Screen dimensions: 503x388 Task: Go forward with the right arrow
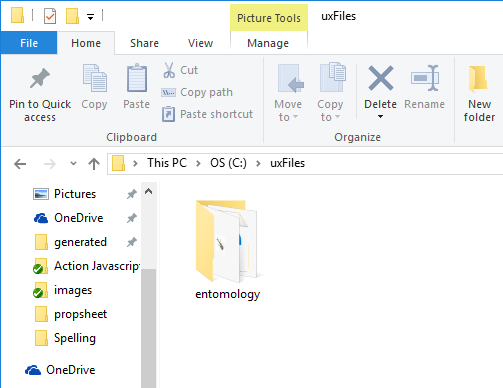[50, 164]
